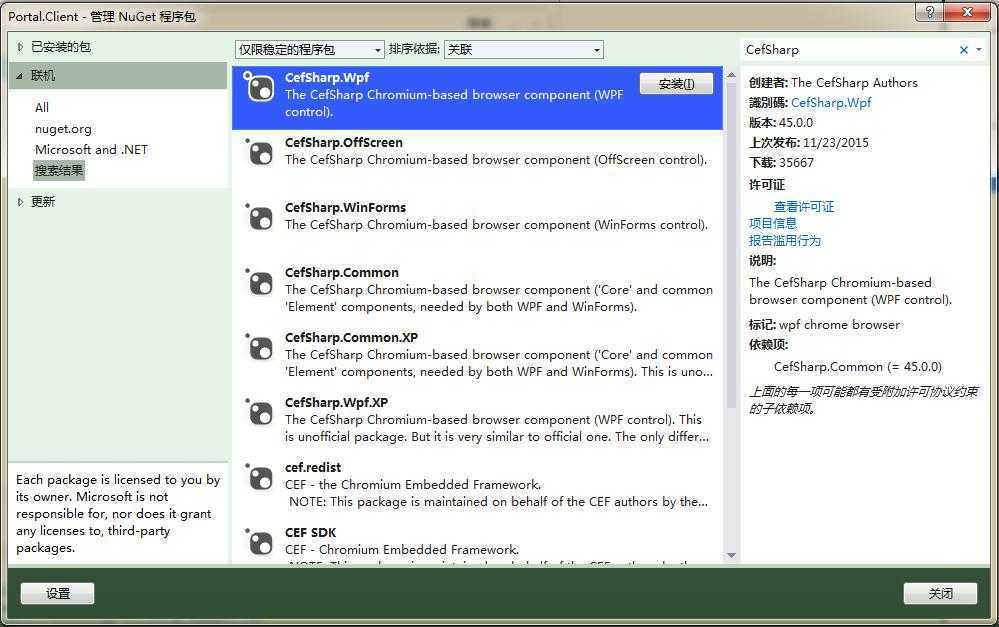Viewport: 999px width, 627px height.
Task: Click the CefSharp.Wpf package icon
Action: [x=259, y=88]
